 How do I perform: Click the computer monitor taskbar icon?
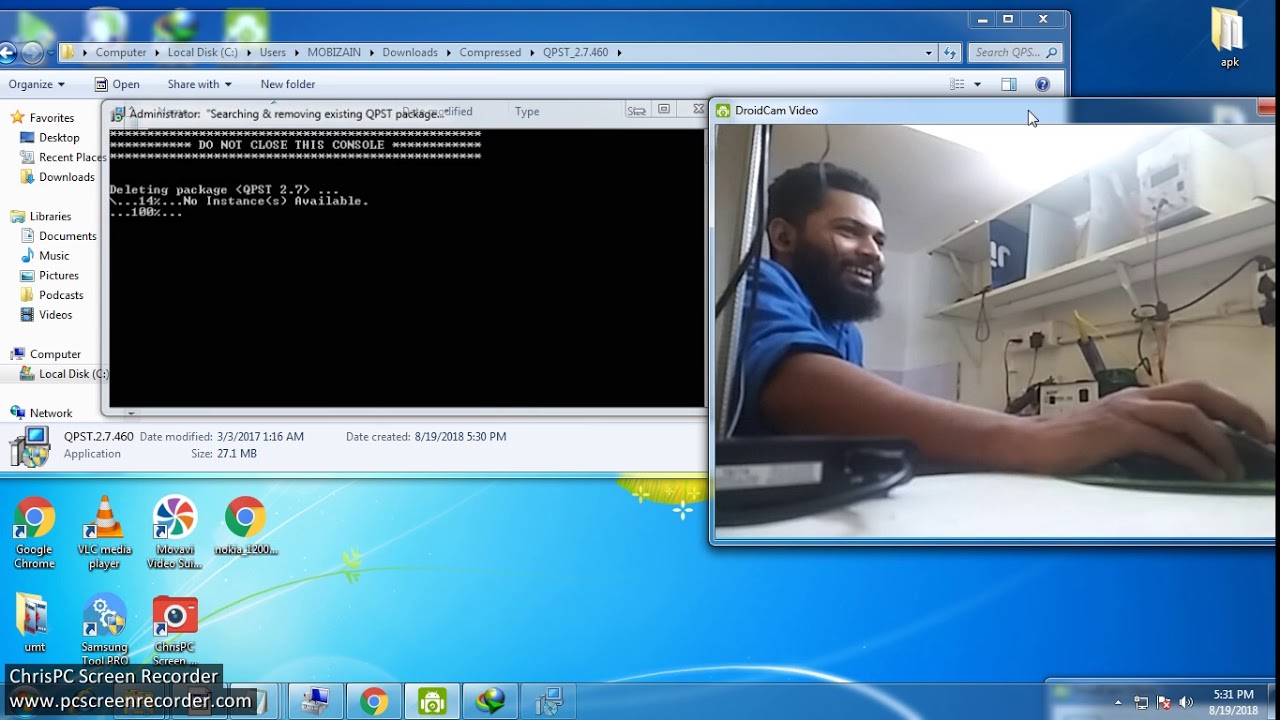316,702
